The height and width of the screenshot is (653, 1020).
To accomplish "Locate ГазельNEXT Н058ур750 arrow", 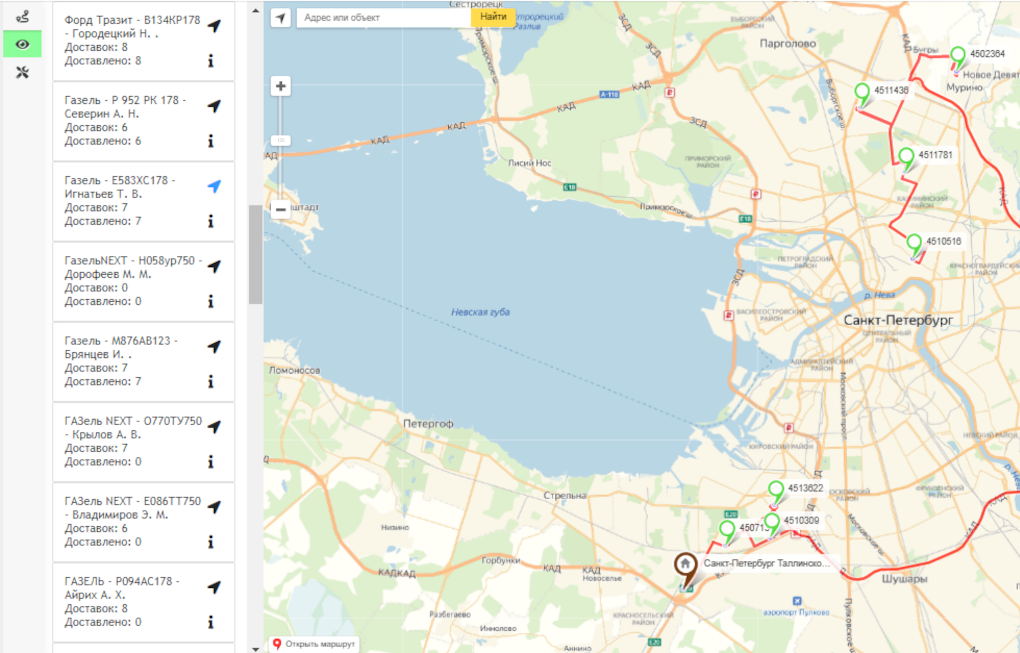I will pyautogui.click(x=214, y=267).
